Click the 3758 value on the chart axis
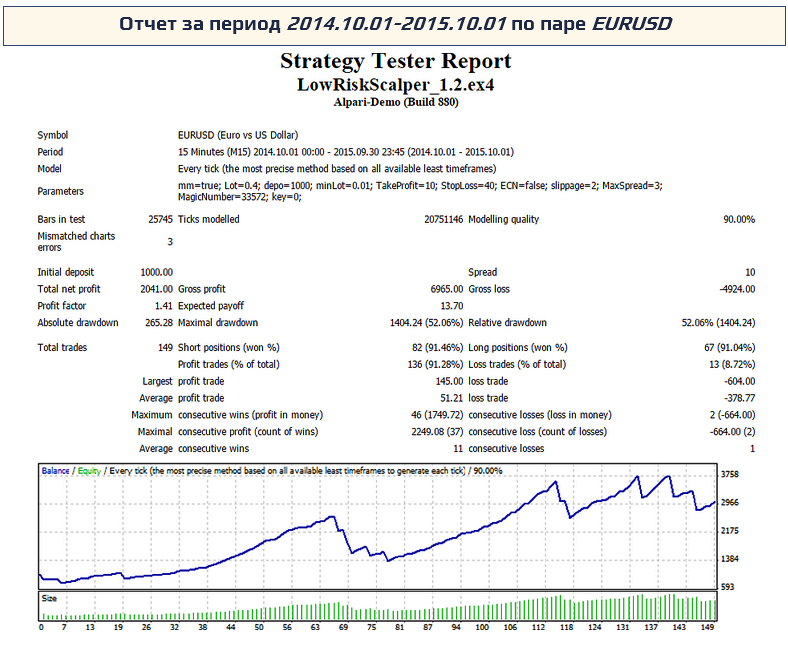Viewport: 788px width, 655px height. click(x=732, y=475)
